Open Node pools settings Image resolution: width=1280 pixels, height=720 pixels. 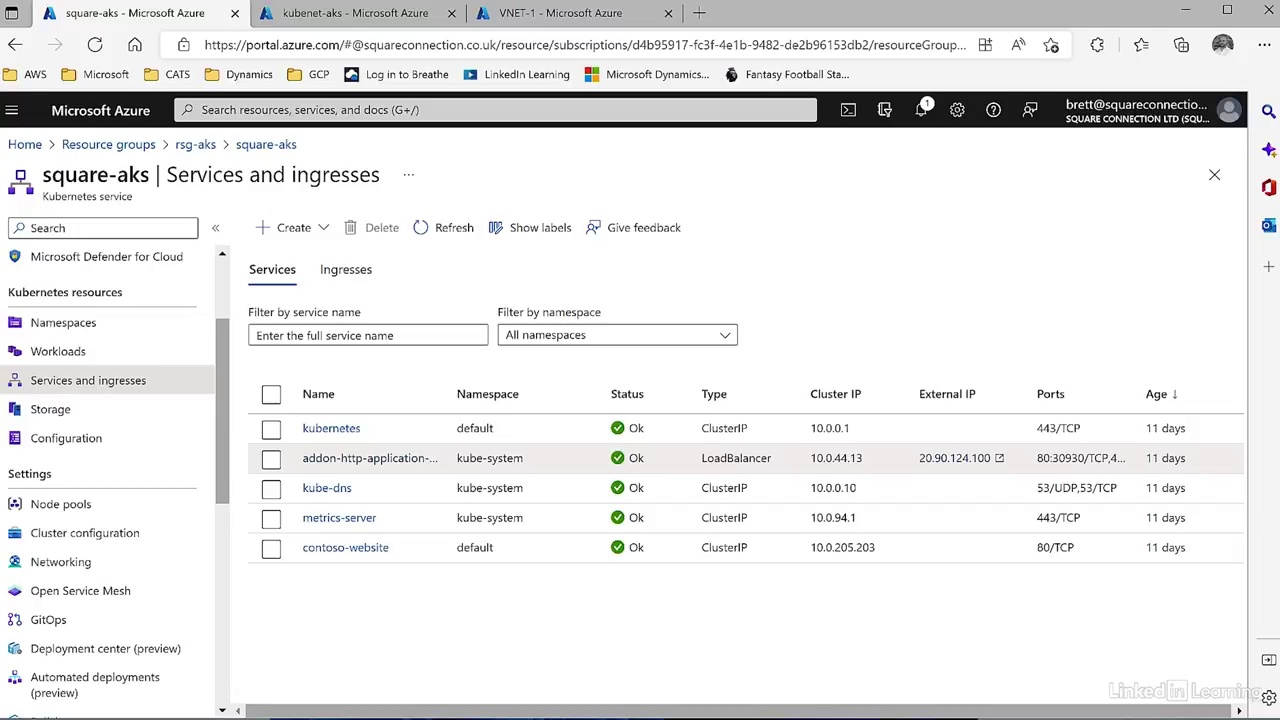tap(60, 504)
